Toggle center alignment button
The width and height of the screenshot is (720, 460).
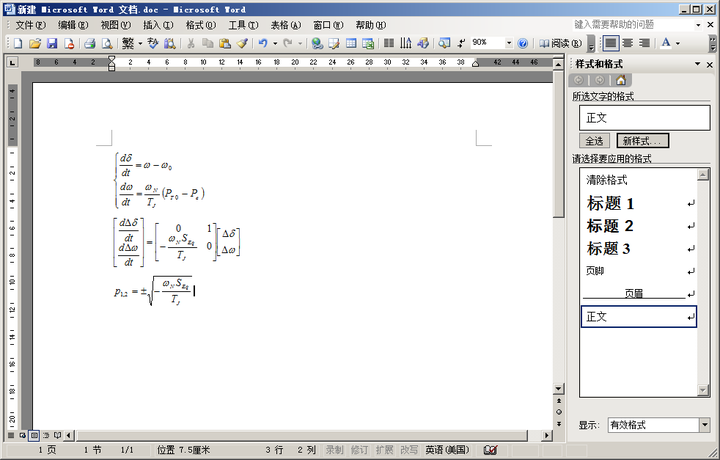(x=628, y=43)
